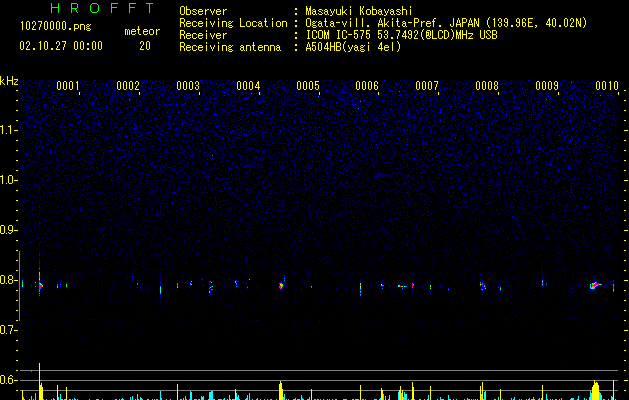Click the 0.9 kHz axis label
The image size is (629, 400).
click(8, 230)
